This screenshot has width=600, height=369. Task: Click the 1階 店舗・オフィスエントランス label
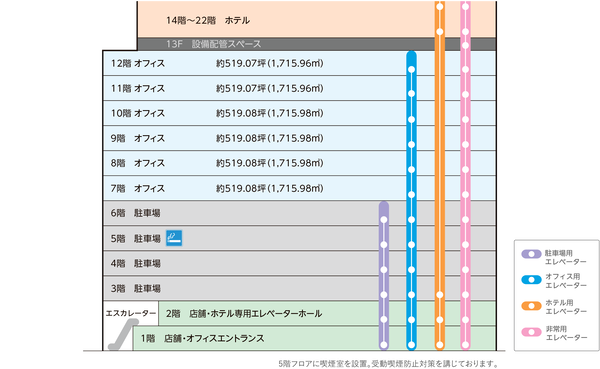click(202, 338)
